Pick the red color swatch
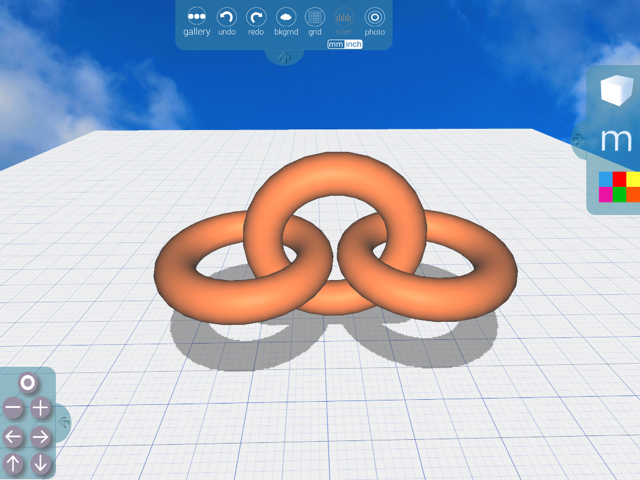This screenshot has width=640, height=480. click(619, 179)
